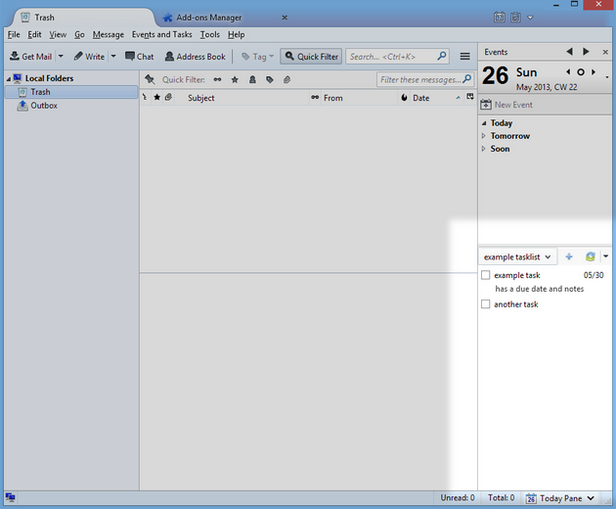Filter messages by starred icon
Image resolution: width=616 pixels, height=509 pixels.
(235, 80)
